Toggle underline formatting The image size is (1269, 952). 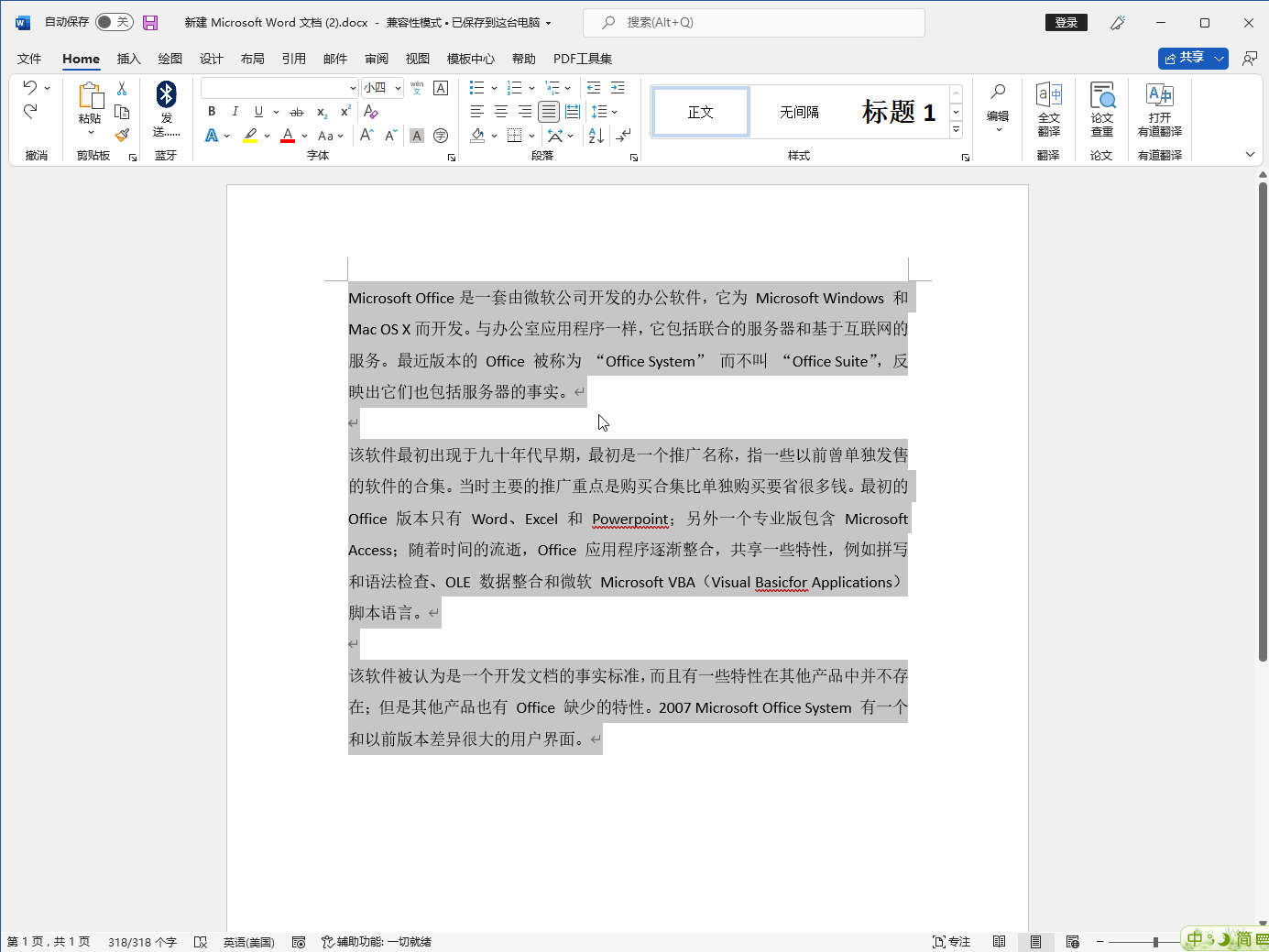coord(258,112)
